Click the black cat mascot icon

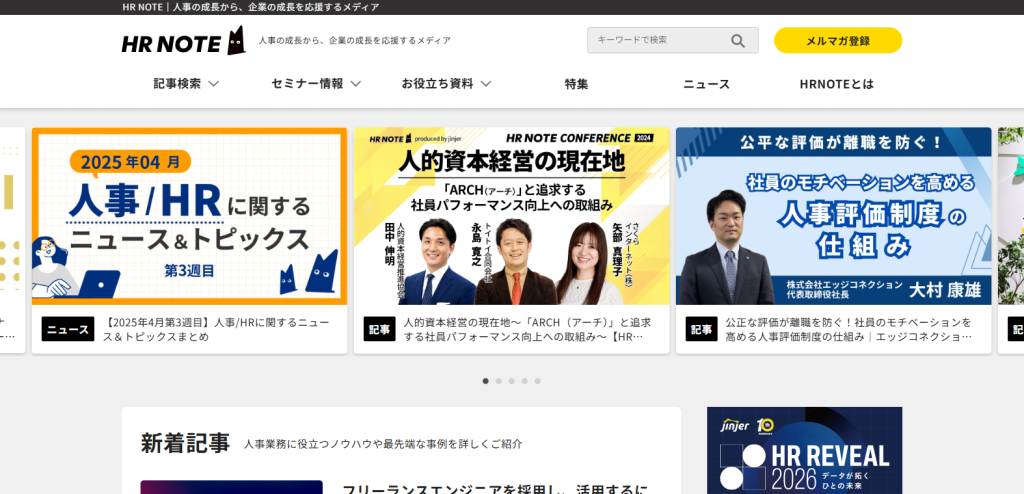click(236, 41)
